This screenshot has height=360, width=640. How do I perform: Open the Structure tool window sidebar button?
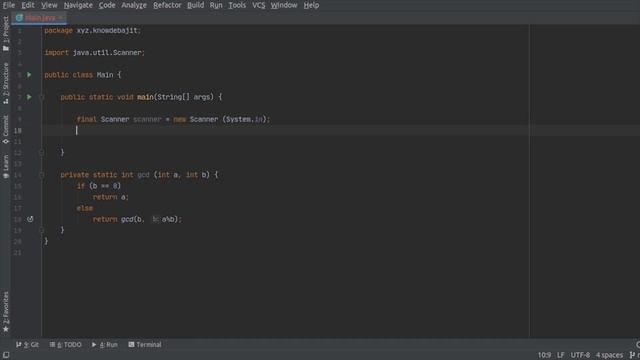(6, 83)
